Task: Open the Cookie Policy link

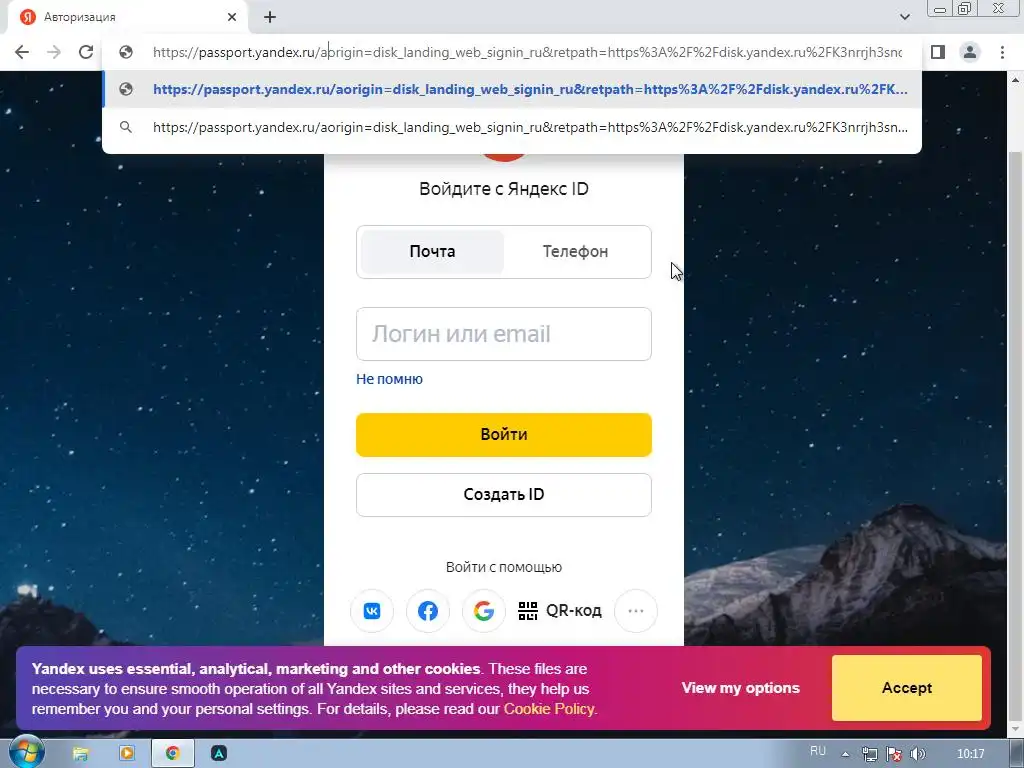Action: point(550,709)
